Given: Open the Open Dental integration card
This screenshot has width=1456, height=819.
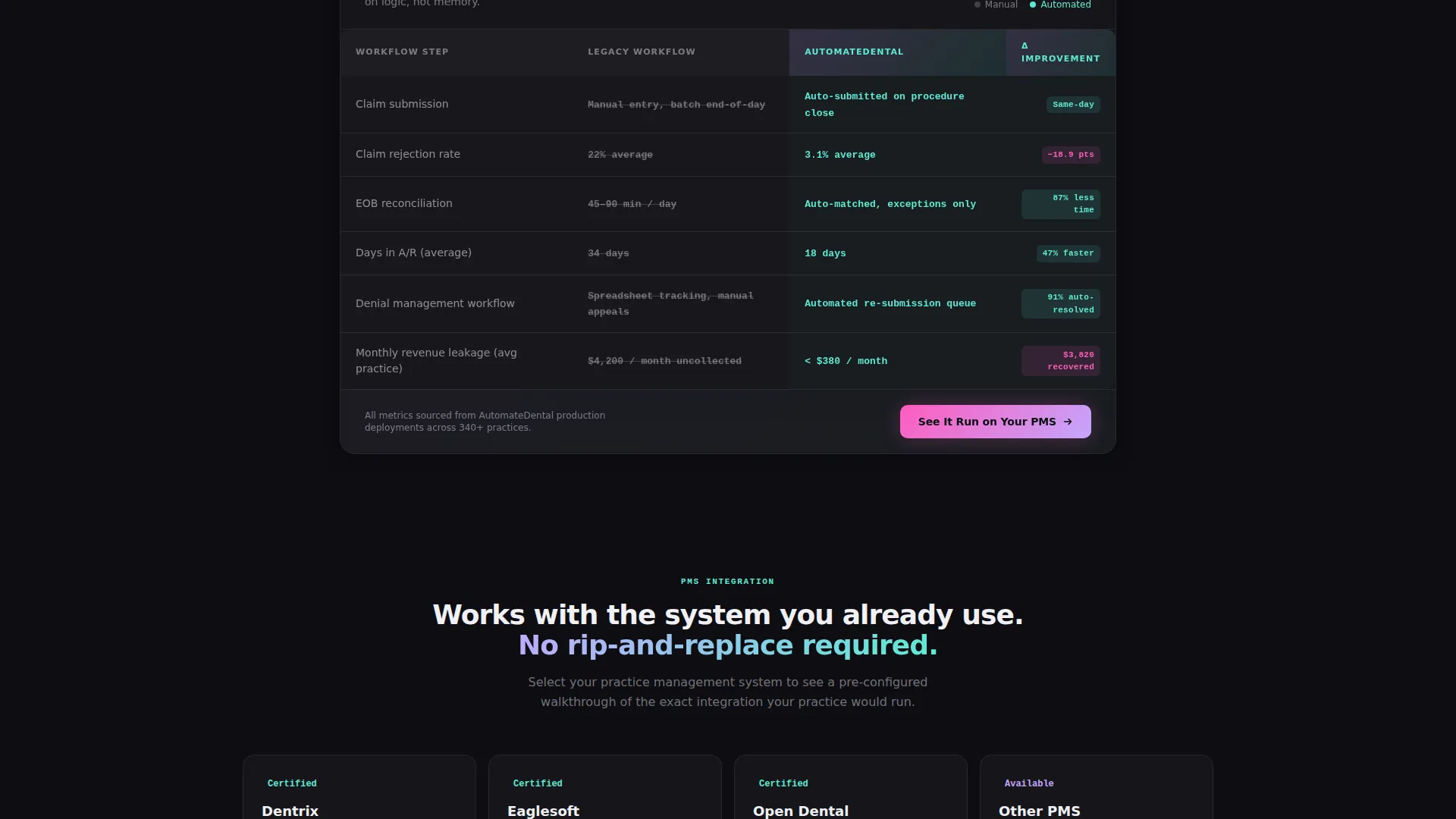Looking at the screenshot, I should click(851, 787).
